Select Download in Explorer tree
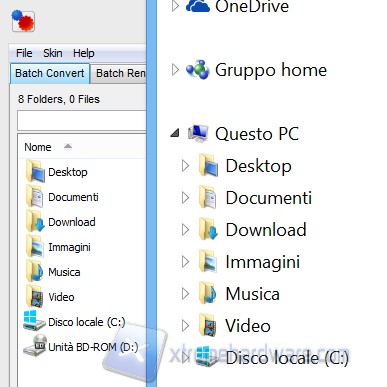Viewport: 387px width, 387px height. (x=266, y=230)
